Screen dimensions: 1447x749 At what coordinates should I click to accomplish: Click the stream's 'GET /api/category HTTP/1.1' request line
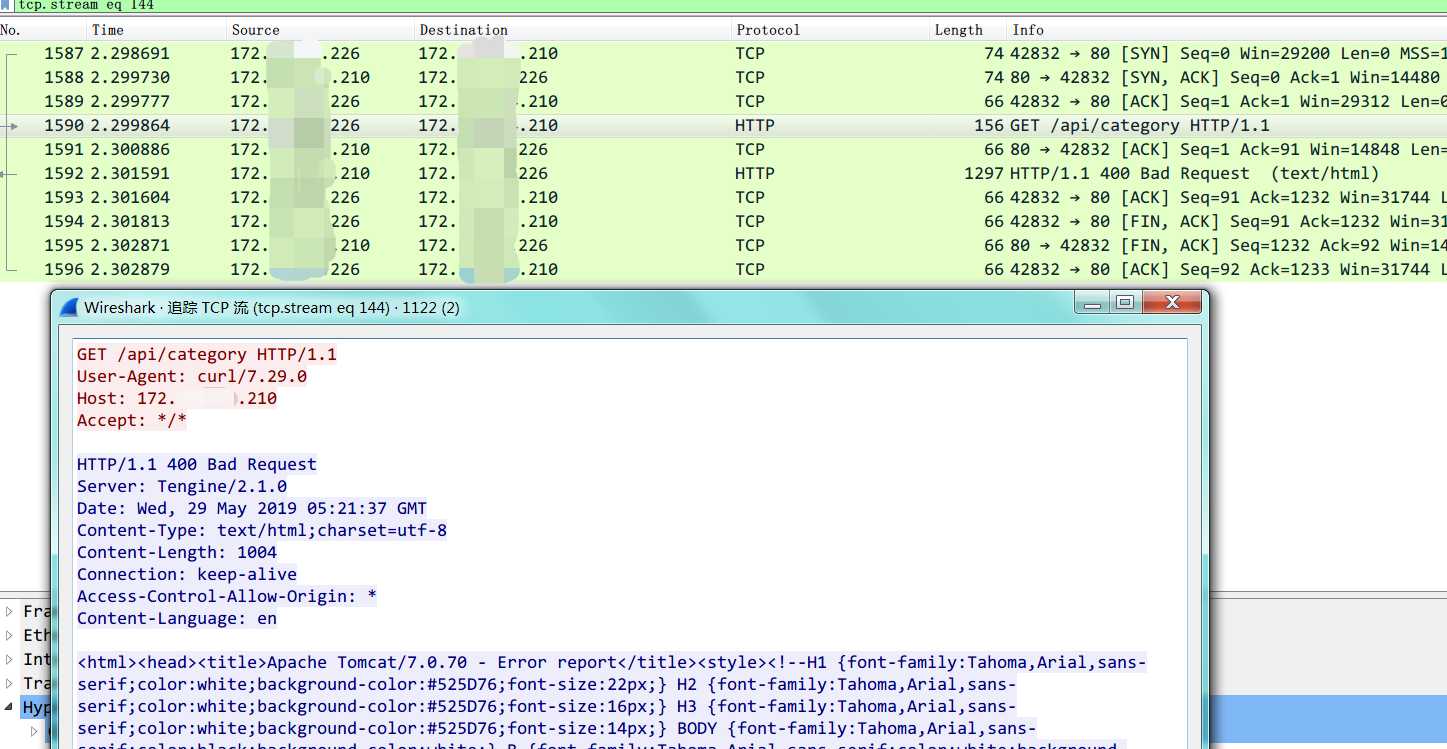pyautogui.click(x=207, y=354)
